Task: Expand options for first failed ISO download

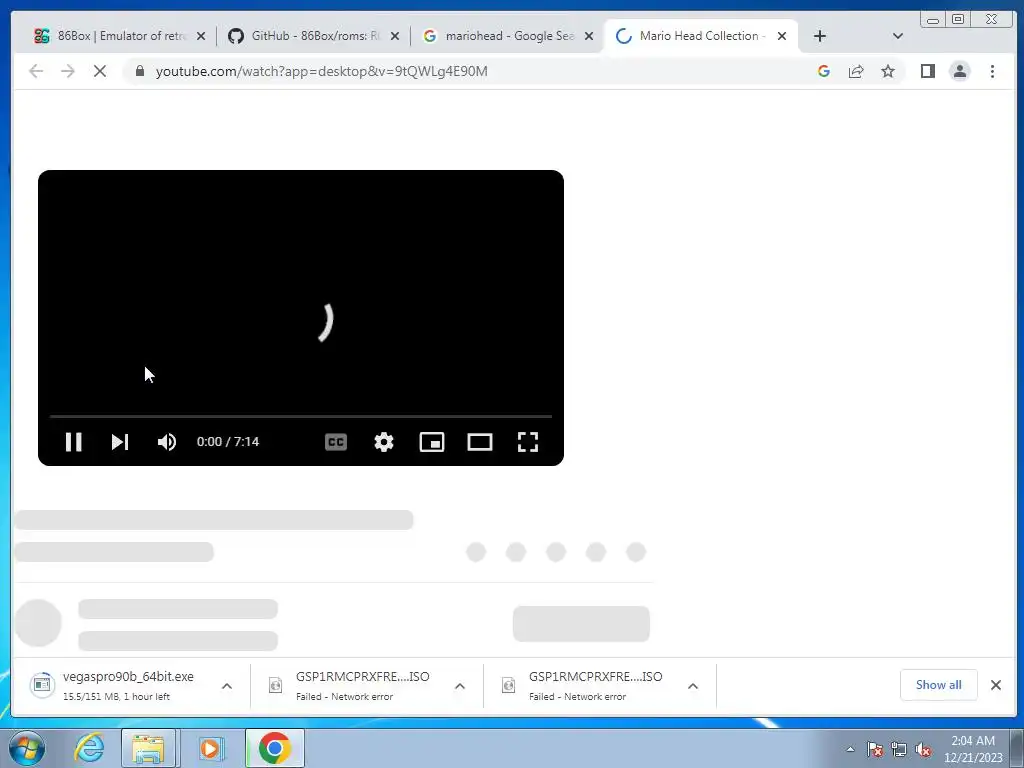Action: (460, 686)
